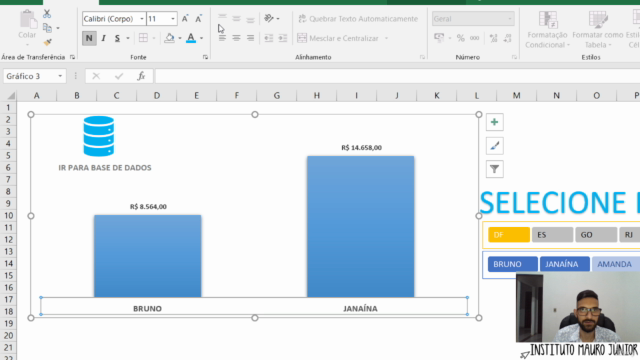Image resolution: width=640 pixels, height=360 pixels.
Task: Center text horizontally
Action: coord(236,38)
